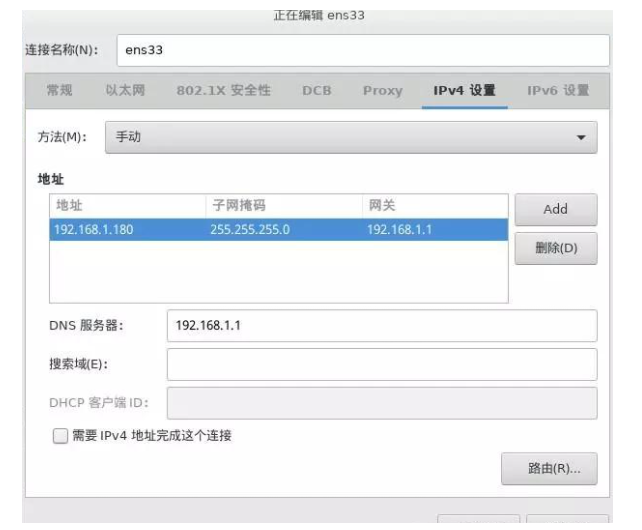The width and height of the screenshot is (642, 530).
Task: Click the gateway cell in the address row
Action: click(x=434, y=229)
